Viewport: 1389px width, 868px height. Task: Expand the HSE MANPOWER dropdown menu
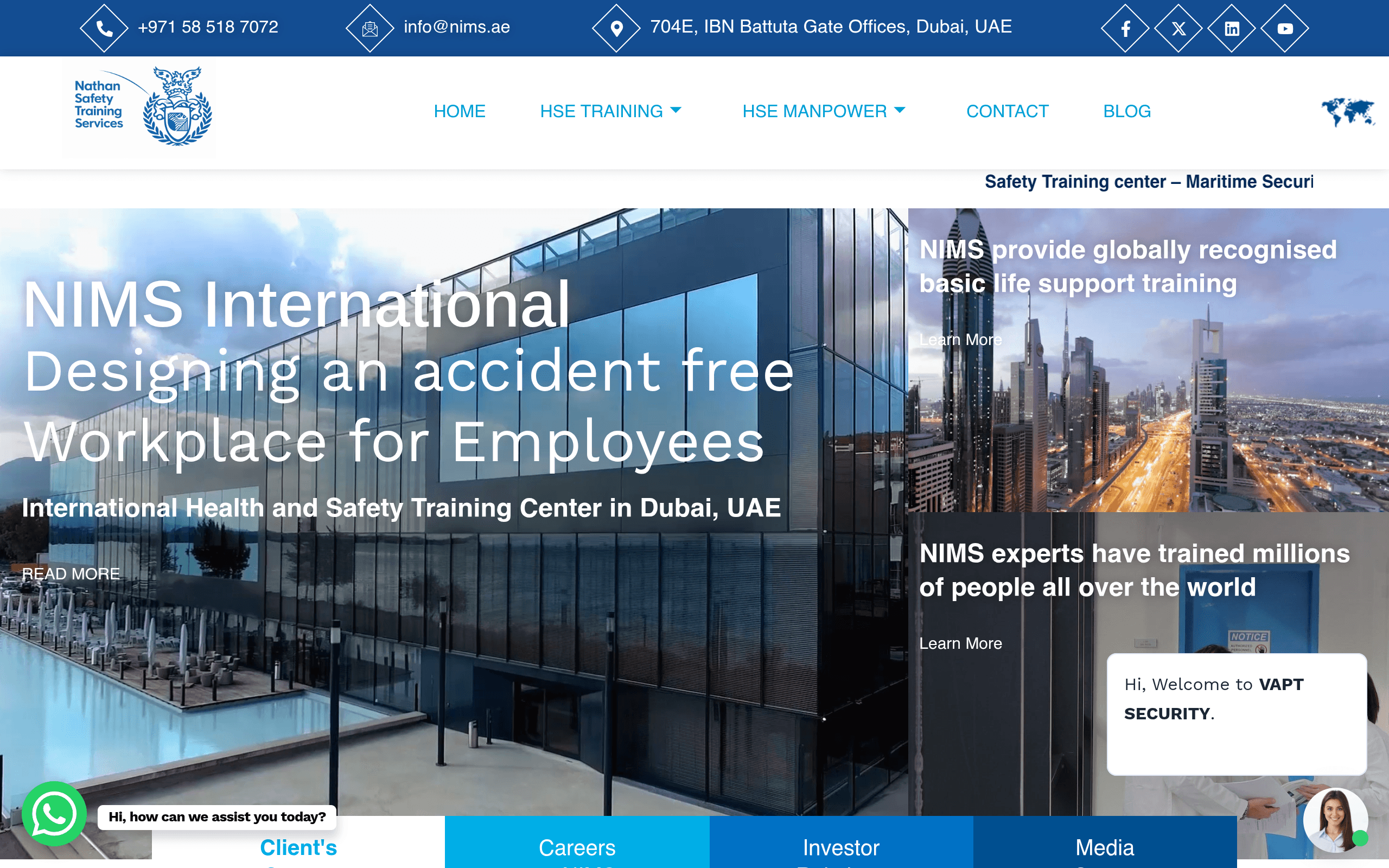pyautogui.click(x=824, y=111)
